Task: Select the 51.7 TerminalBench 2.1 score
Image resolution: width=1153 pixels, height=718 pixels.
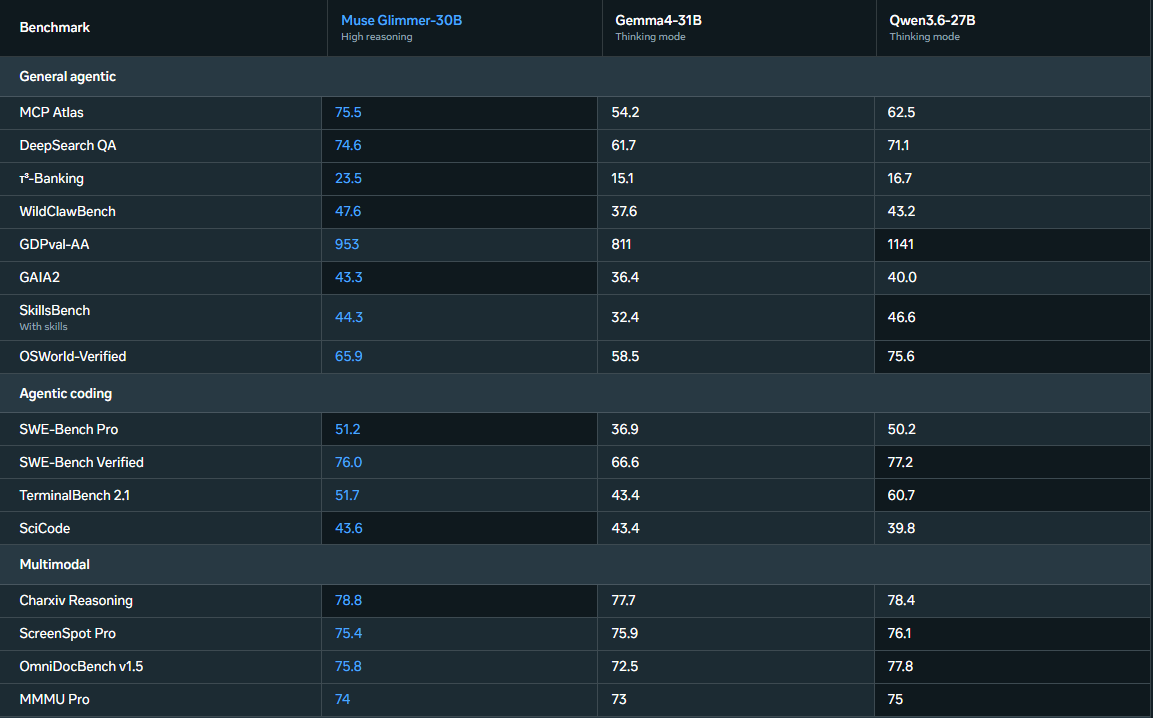Action: click(x=346, y=495)
